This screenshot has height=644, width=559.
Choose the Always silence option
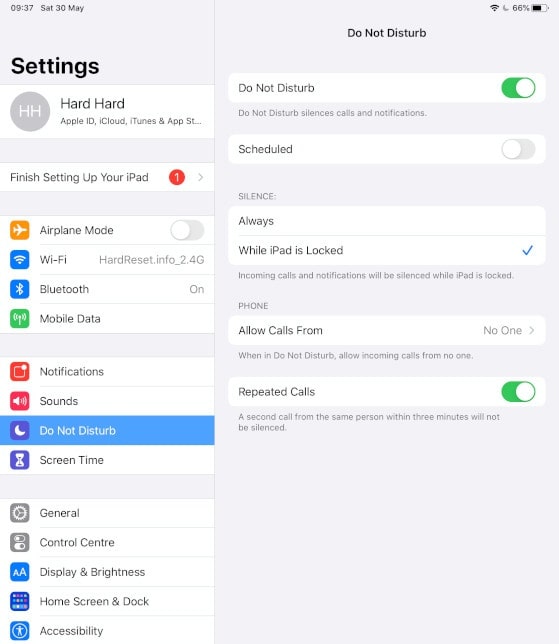click(386, 221)
